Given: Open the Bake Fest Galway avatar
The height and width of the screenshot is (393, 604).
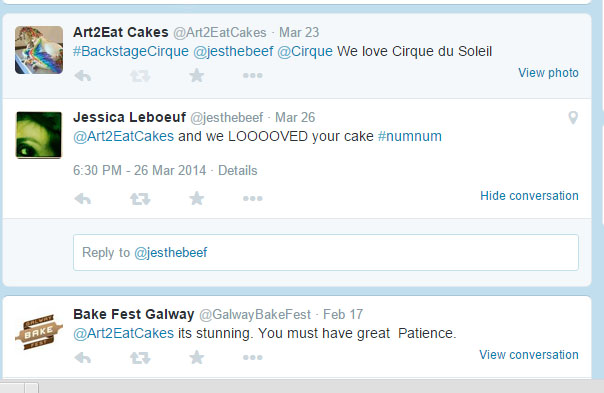Looking at the screenshot, I should [x=39, y=332].
